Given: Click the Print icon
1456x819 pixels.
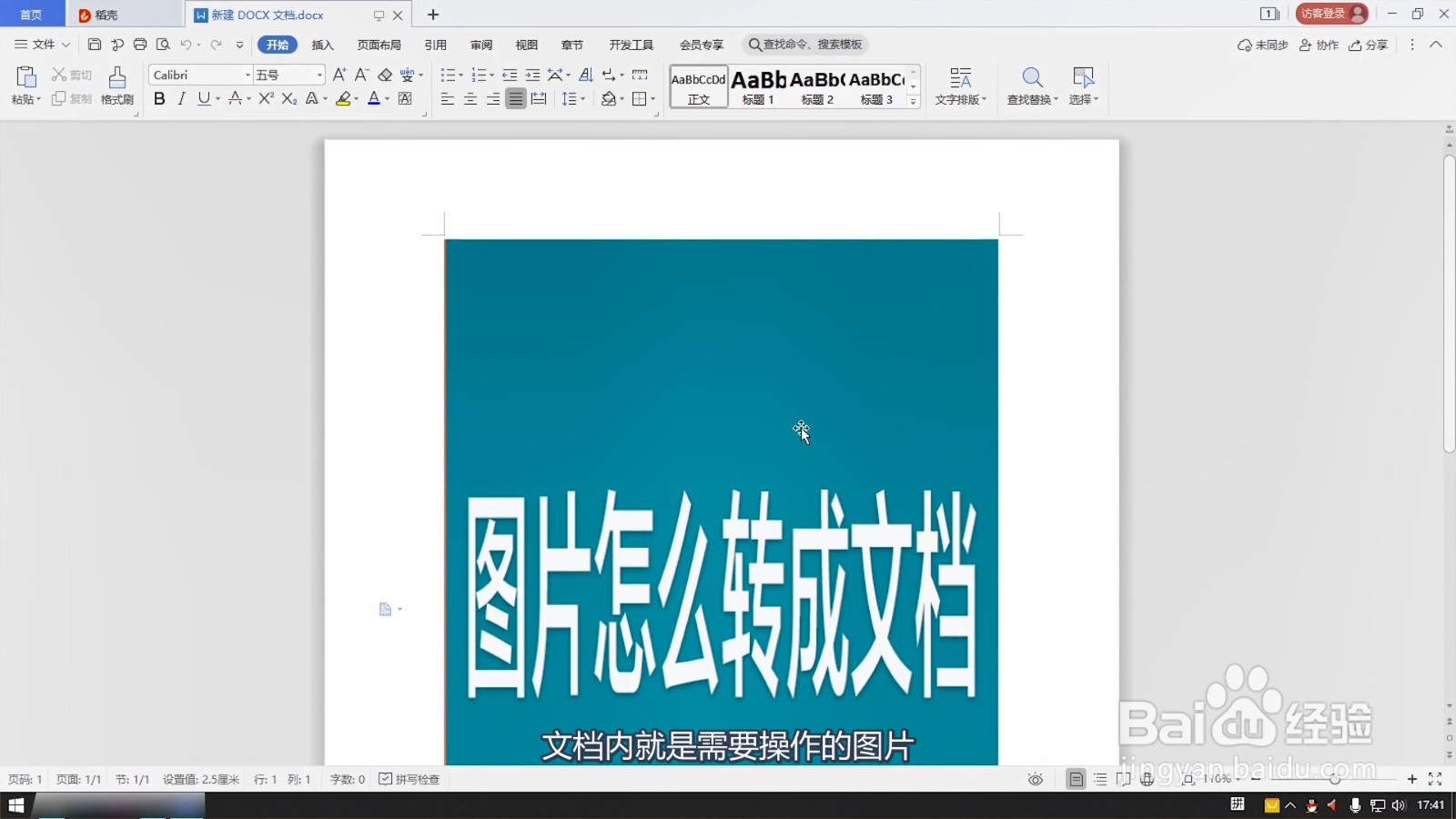Looking at the screenshot, I should tap(139, 44).
